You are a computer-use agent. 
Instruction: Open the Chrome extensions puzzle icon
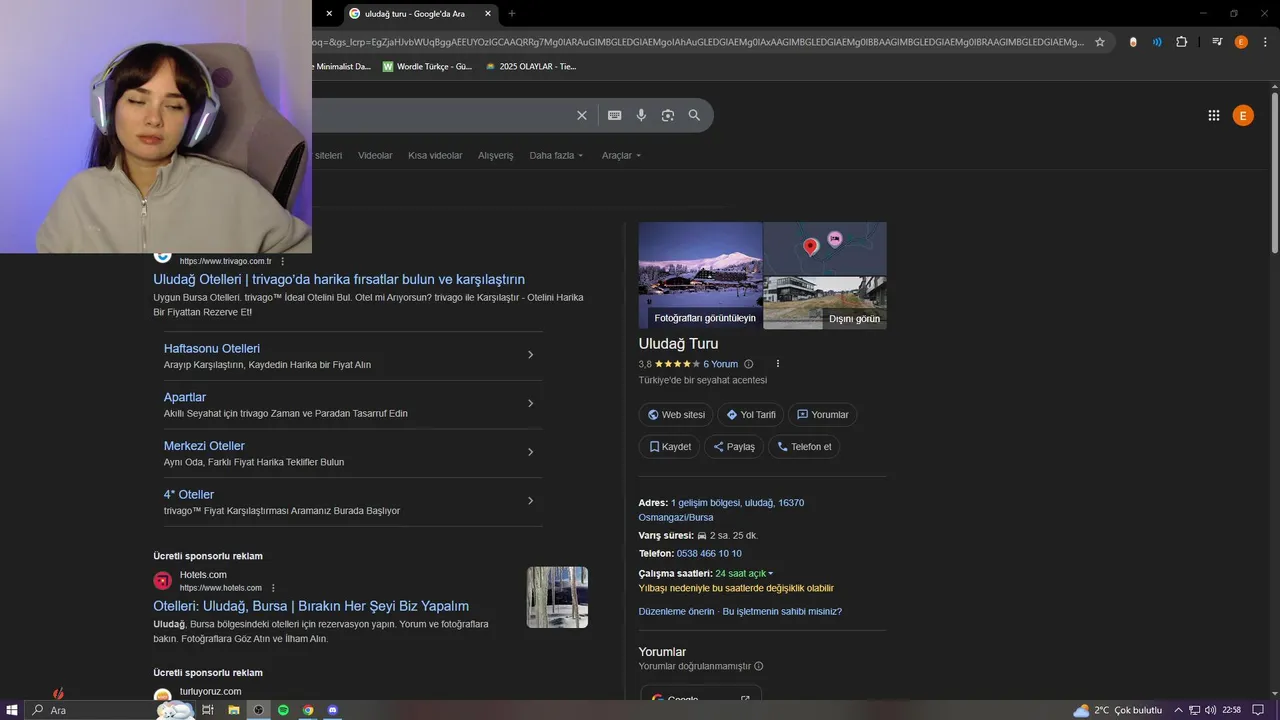(x=1182, y=42)
